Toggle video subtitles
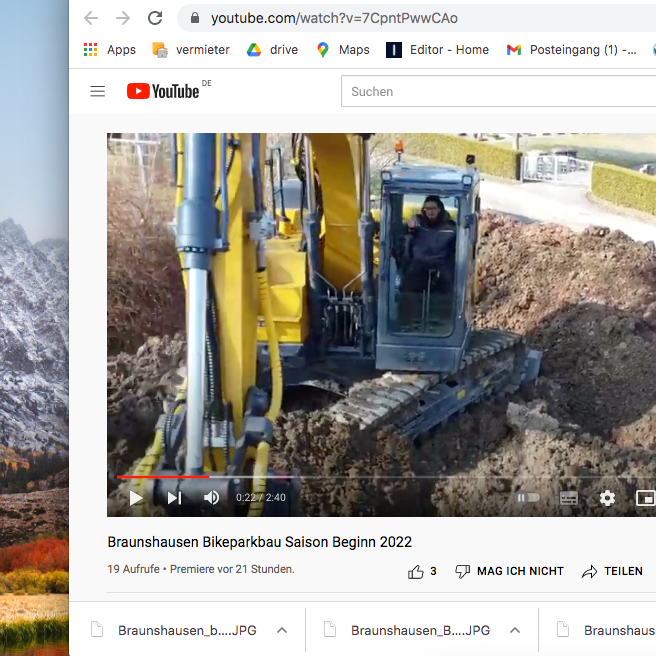This screenshot has height=656, width=656. (x=569, y=498)
